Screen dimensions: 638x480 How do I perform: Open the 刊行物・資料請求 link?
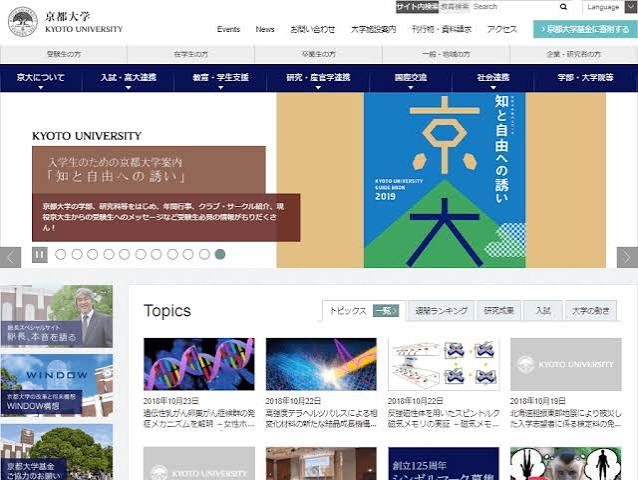pos(441,29)
